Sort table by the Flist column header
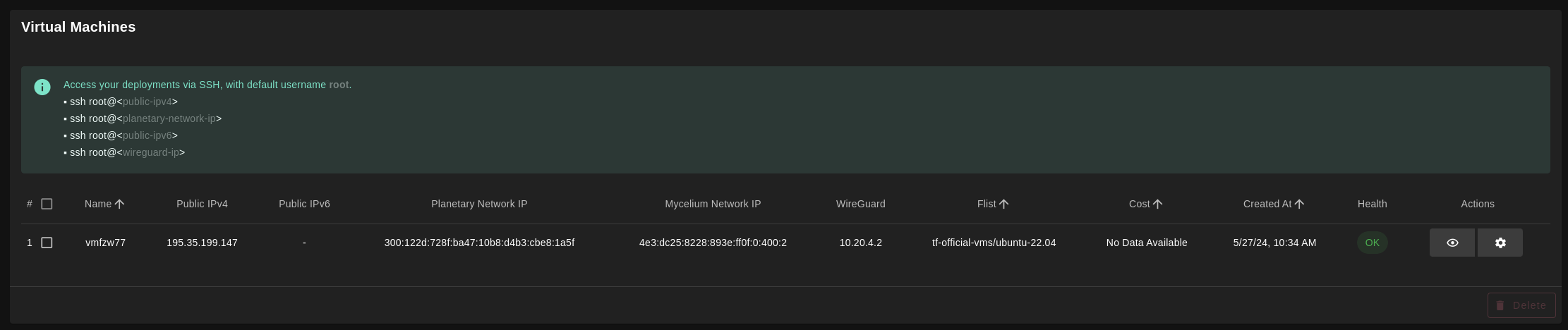1568x330 pixels. pyautogui.click(x=987, y=204)
